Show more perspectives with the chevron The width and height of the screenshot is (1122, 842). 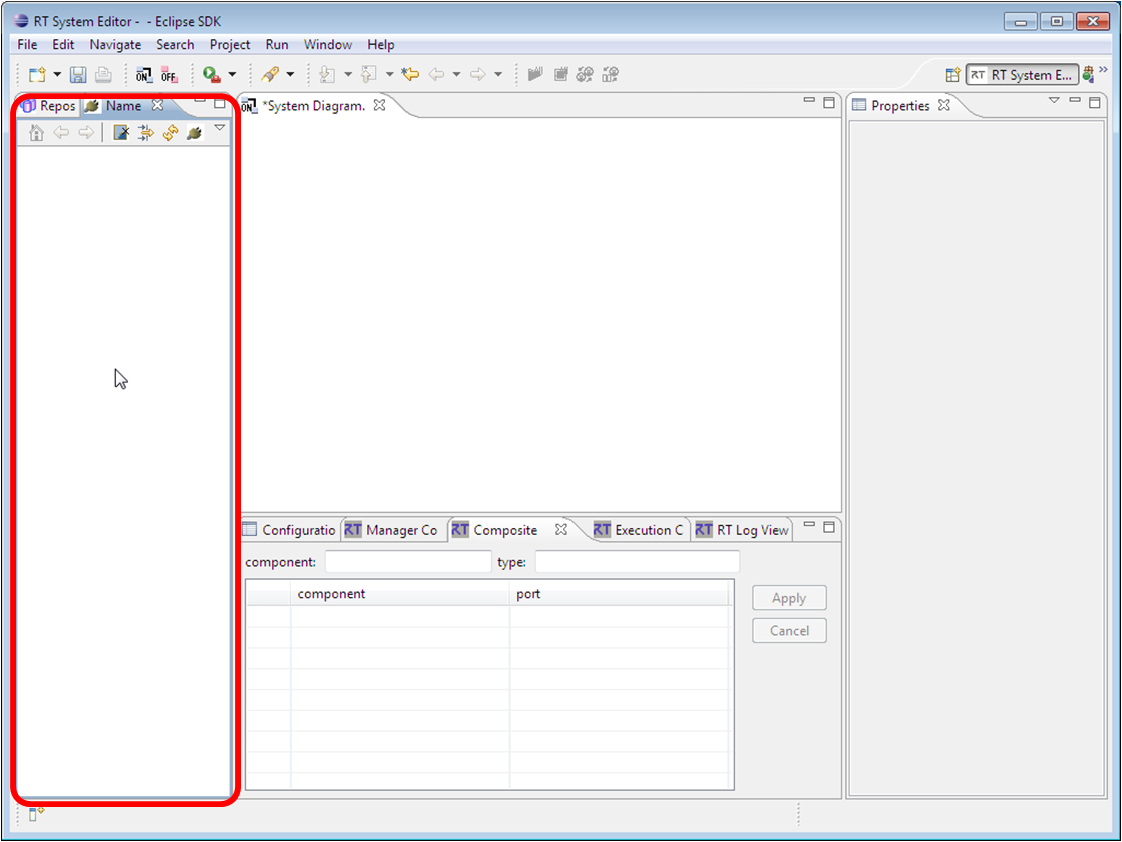tap(1103, 70)
